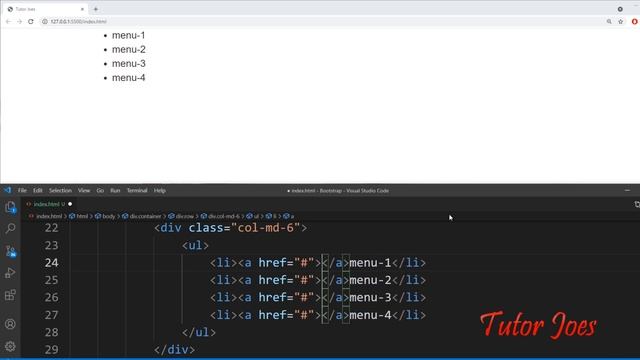Bookmark this page with the star icon
Image resolution: width=640 pixels, height=360 pixels.
pos(620,21)
